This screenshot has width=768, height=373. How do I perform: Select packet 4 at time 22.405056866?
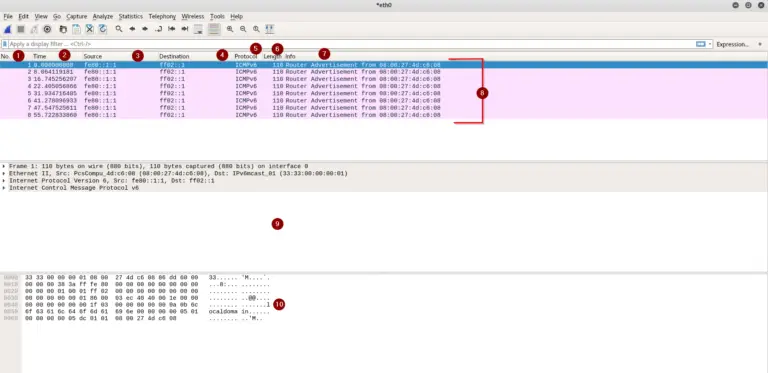click(384, 86)
